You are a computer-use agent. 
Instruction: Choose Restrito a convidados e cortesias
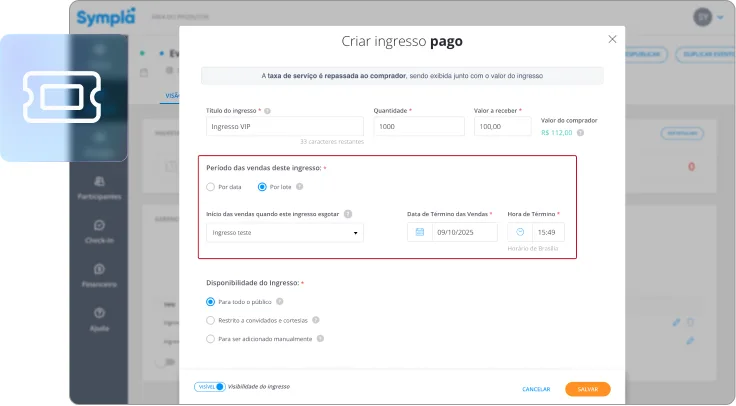pyautogui.click(x=211, y=320)
